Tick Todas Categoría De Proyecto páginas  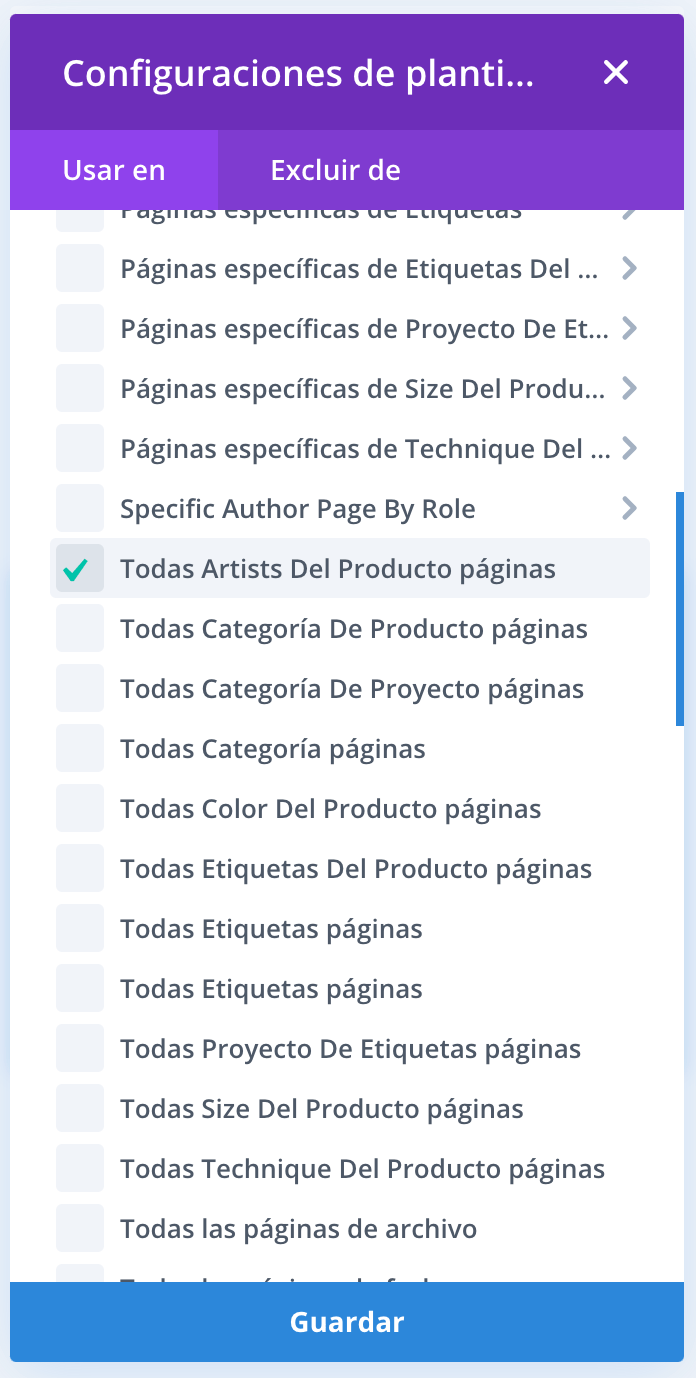tap(80, 689)
